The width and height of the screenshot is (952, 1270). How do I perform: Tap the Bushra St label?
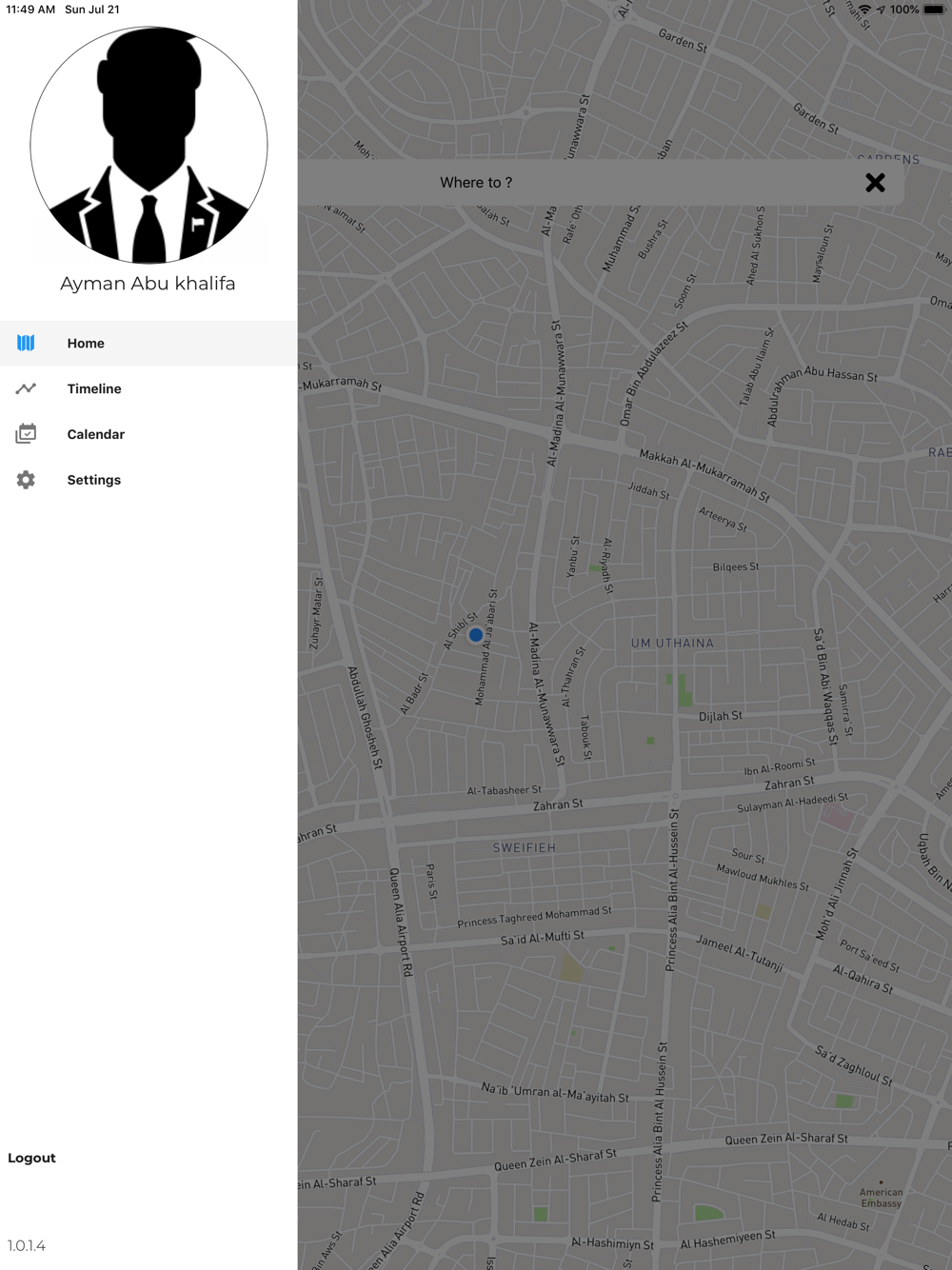[653, 239]
